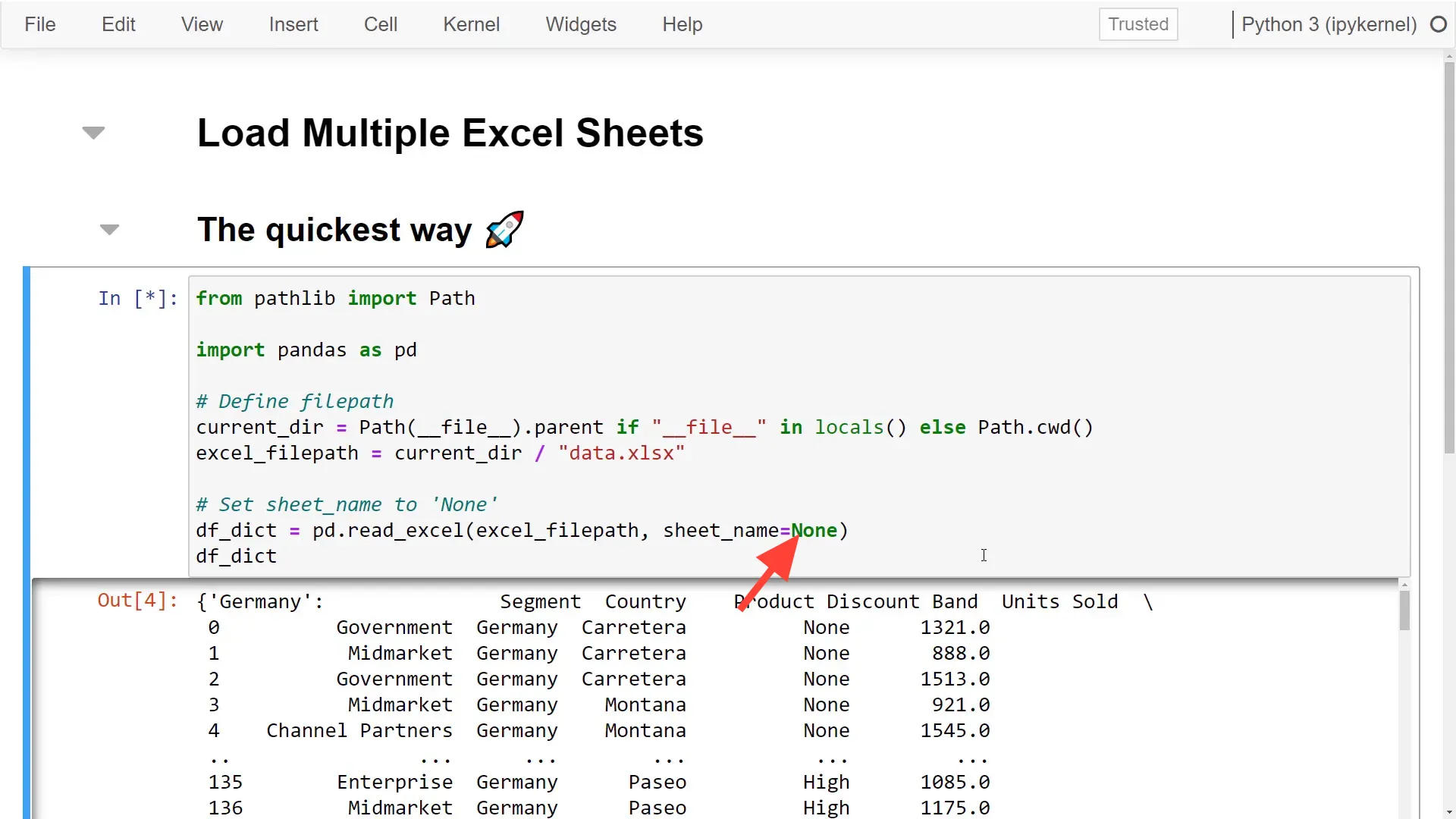This screenshot has width=1456, height=819.
Task: Click the output scrollbar up arrow
Action: pyautogui.click(x=1404, y=585)
